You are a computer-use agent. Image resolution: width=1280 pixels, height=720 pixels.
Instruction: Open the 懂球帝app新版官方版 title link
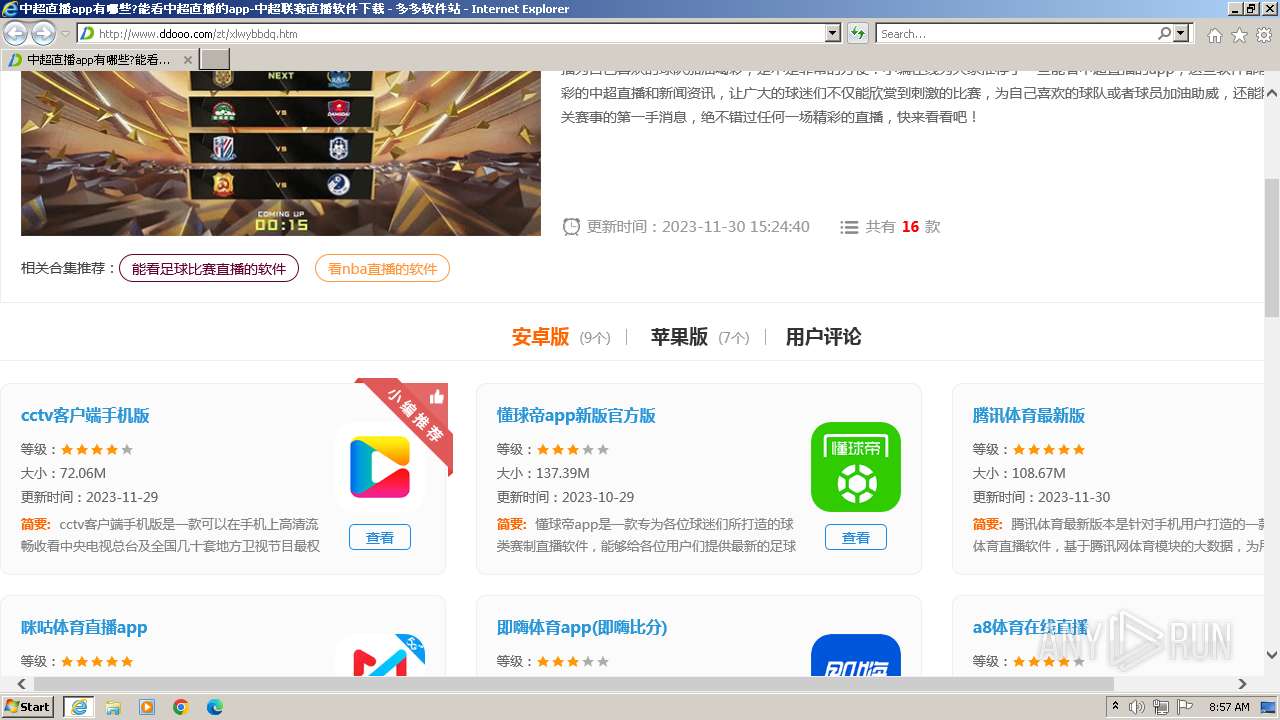coord(576,416)
